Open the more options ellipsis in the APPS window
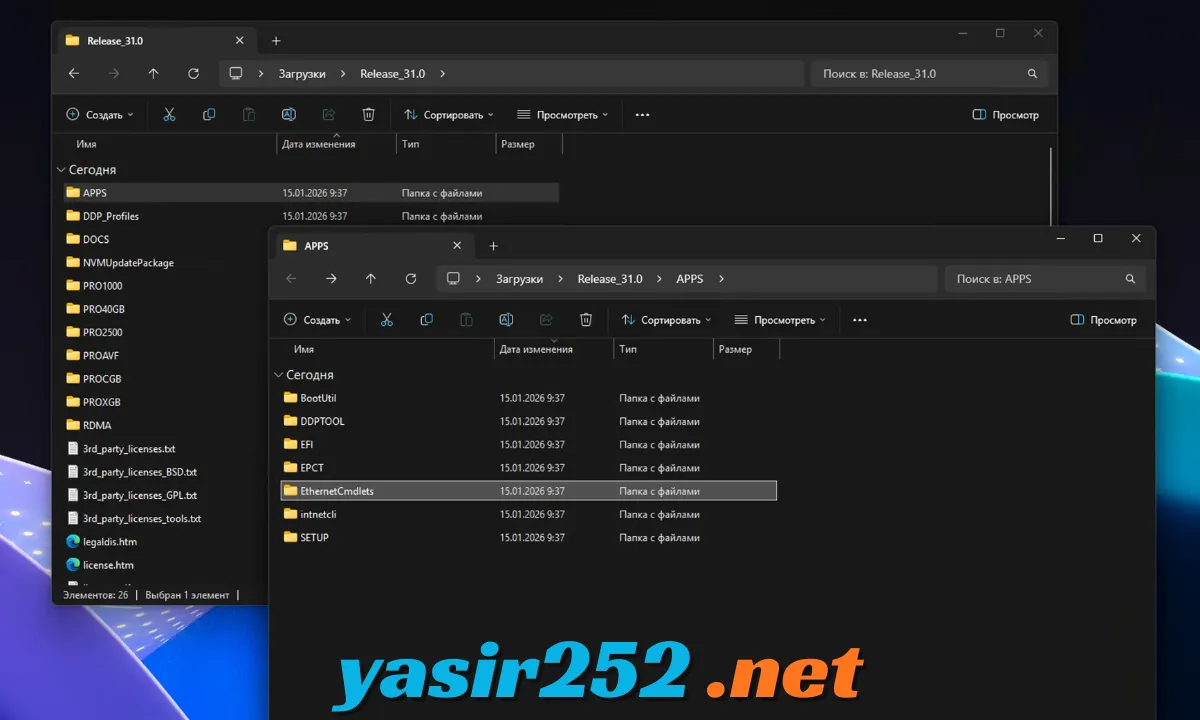This screenshot has width=1200, height=720. pos(860,320)
